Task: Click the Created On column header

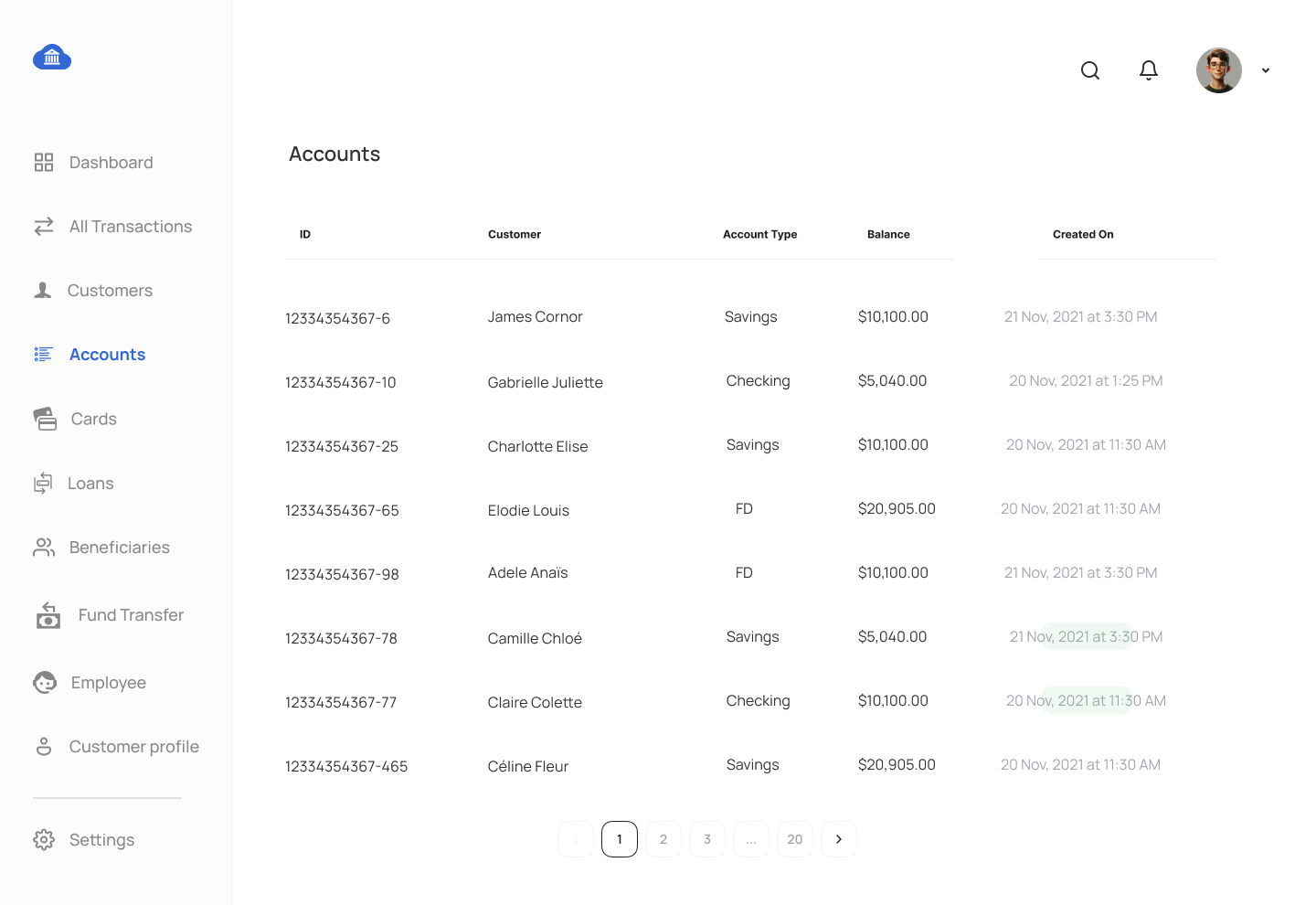Action: (x=1083, y=235)
